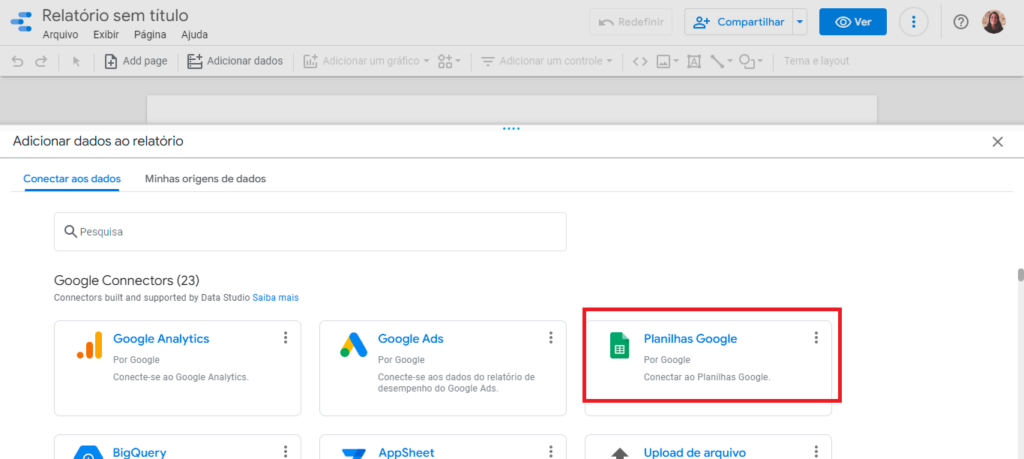
Task: Select the AppSheet connector
Action: (x=443, y=447)
